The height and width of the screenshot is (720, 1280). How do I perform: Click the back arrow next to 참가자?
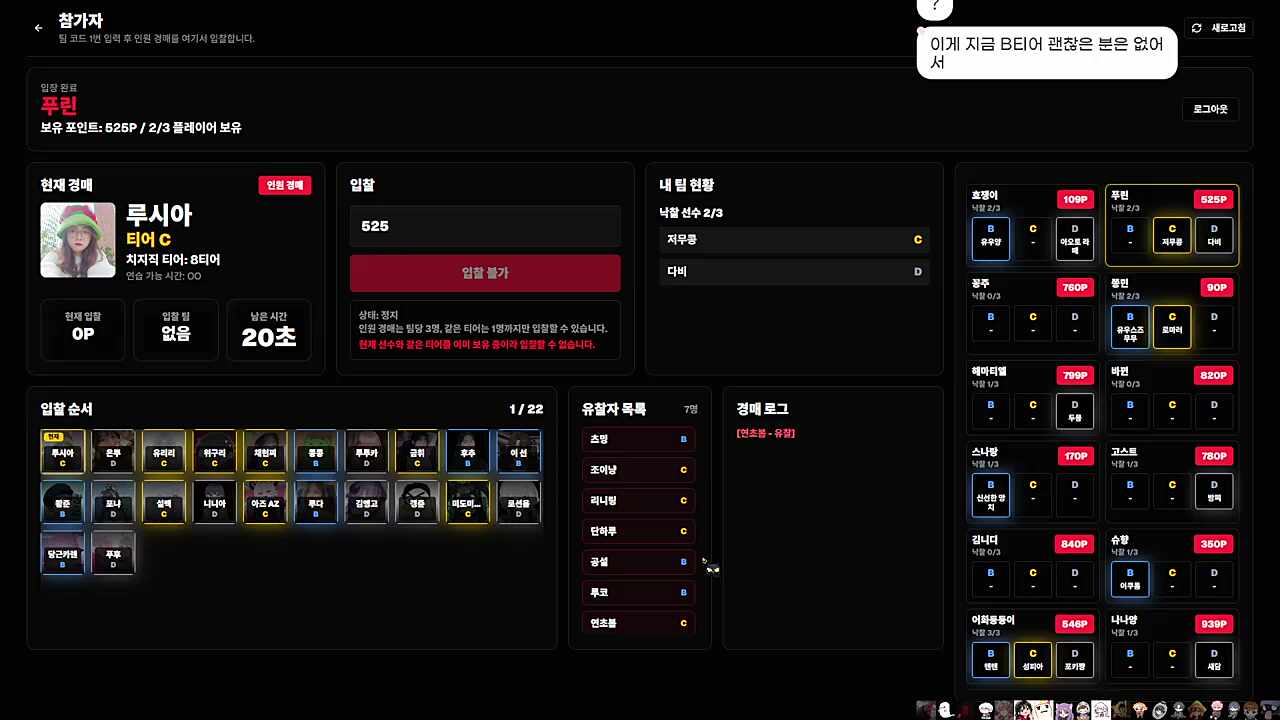(x=38, y=29)
